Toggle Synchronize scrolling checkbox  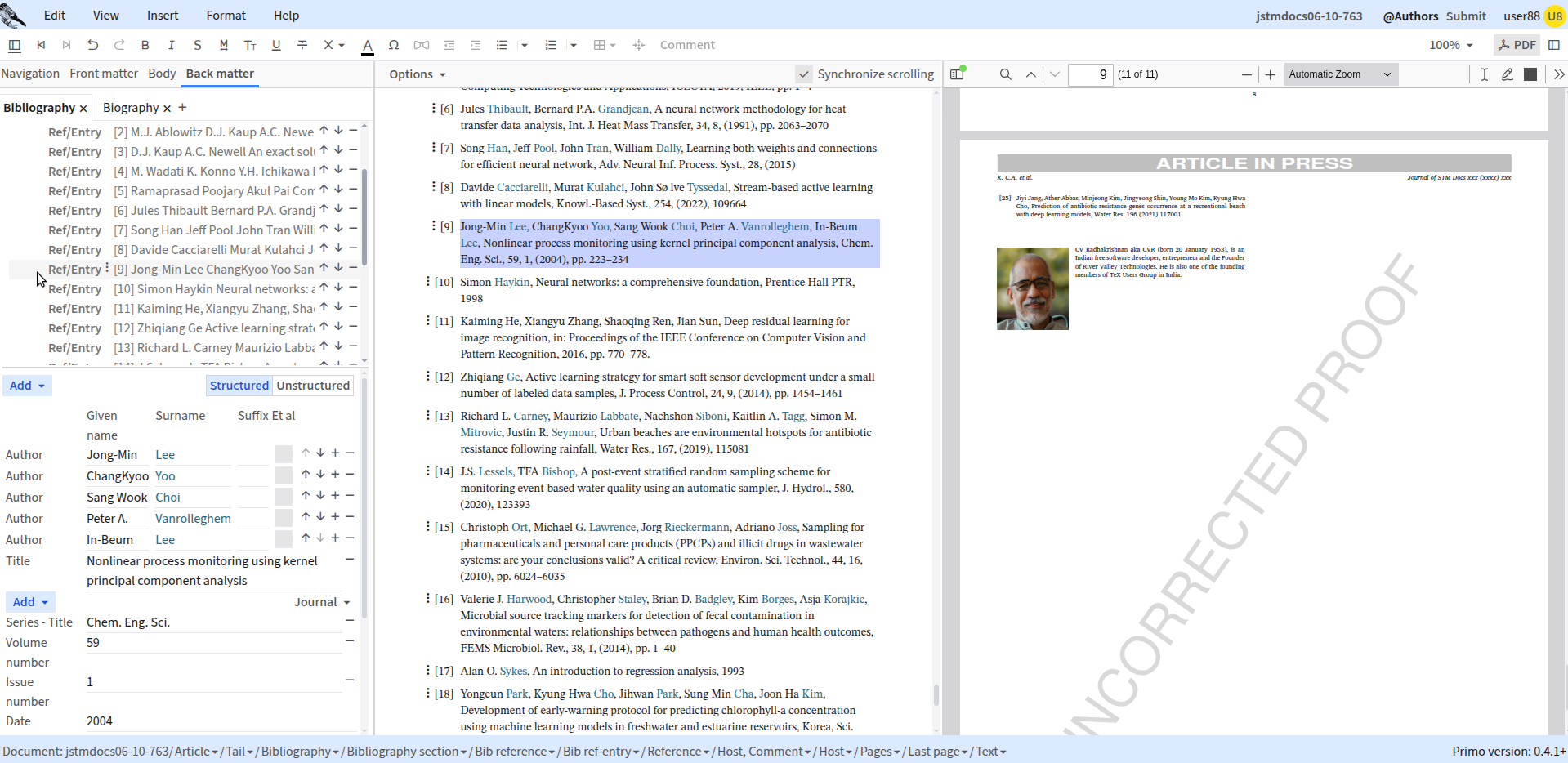tap(804, 74)
